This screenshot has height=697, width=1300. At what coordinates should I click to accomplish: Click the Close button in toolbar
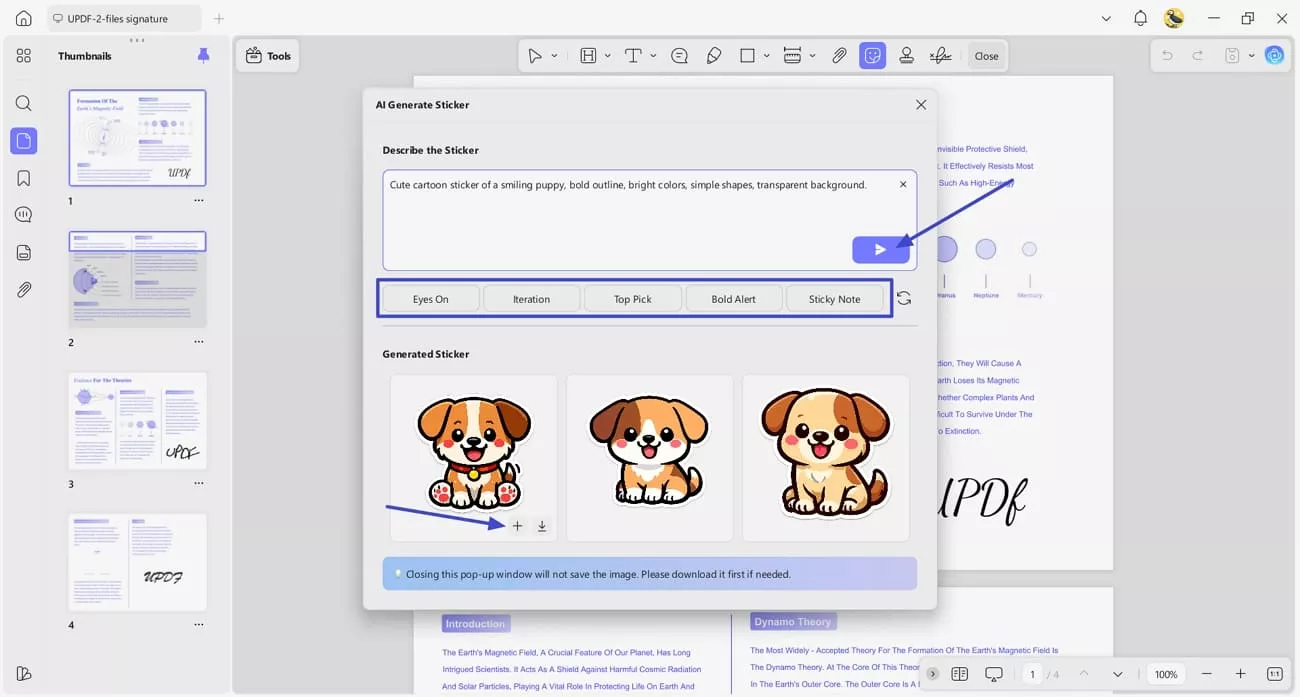pyautogui.click(x=987, y=56)
